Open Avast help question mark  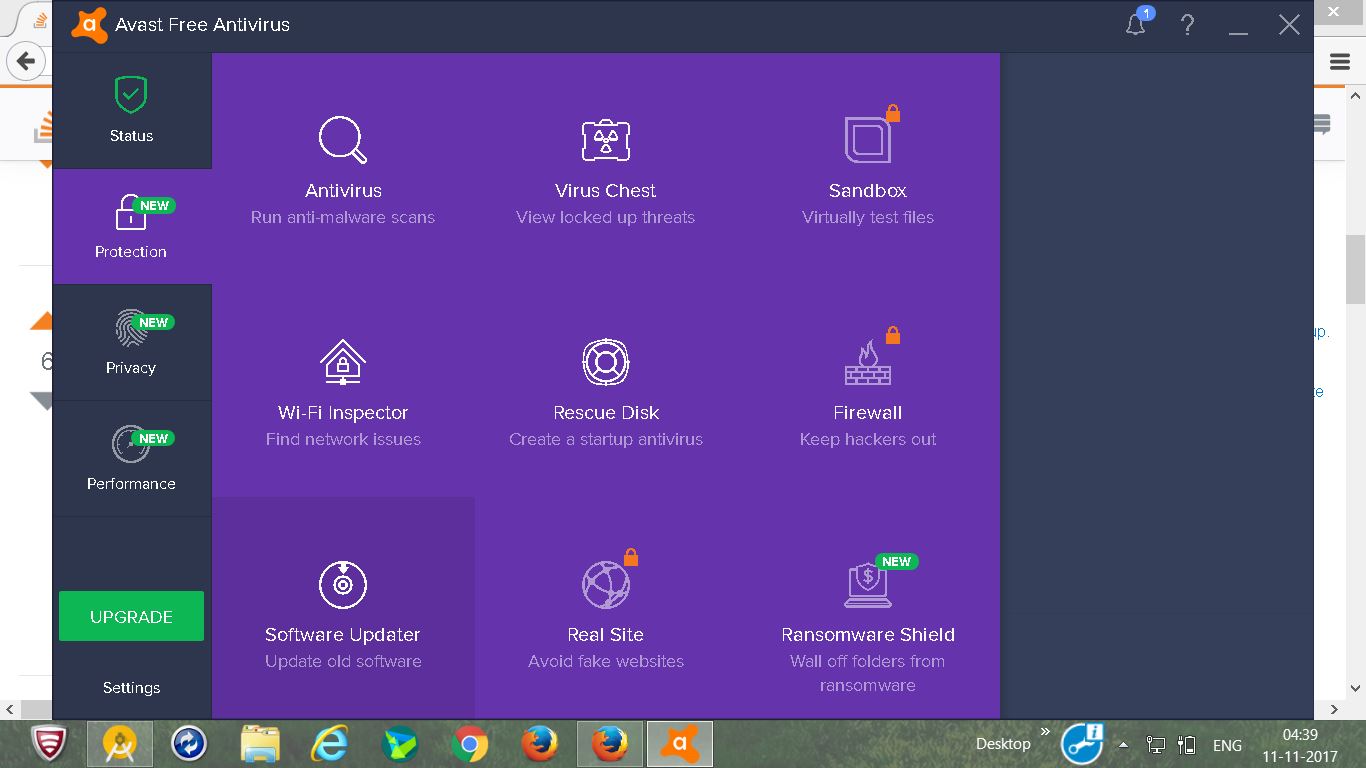[x=1187, y=25]
